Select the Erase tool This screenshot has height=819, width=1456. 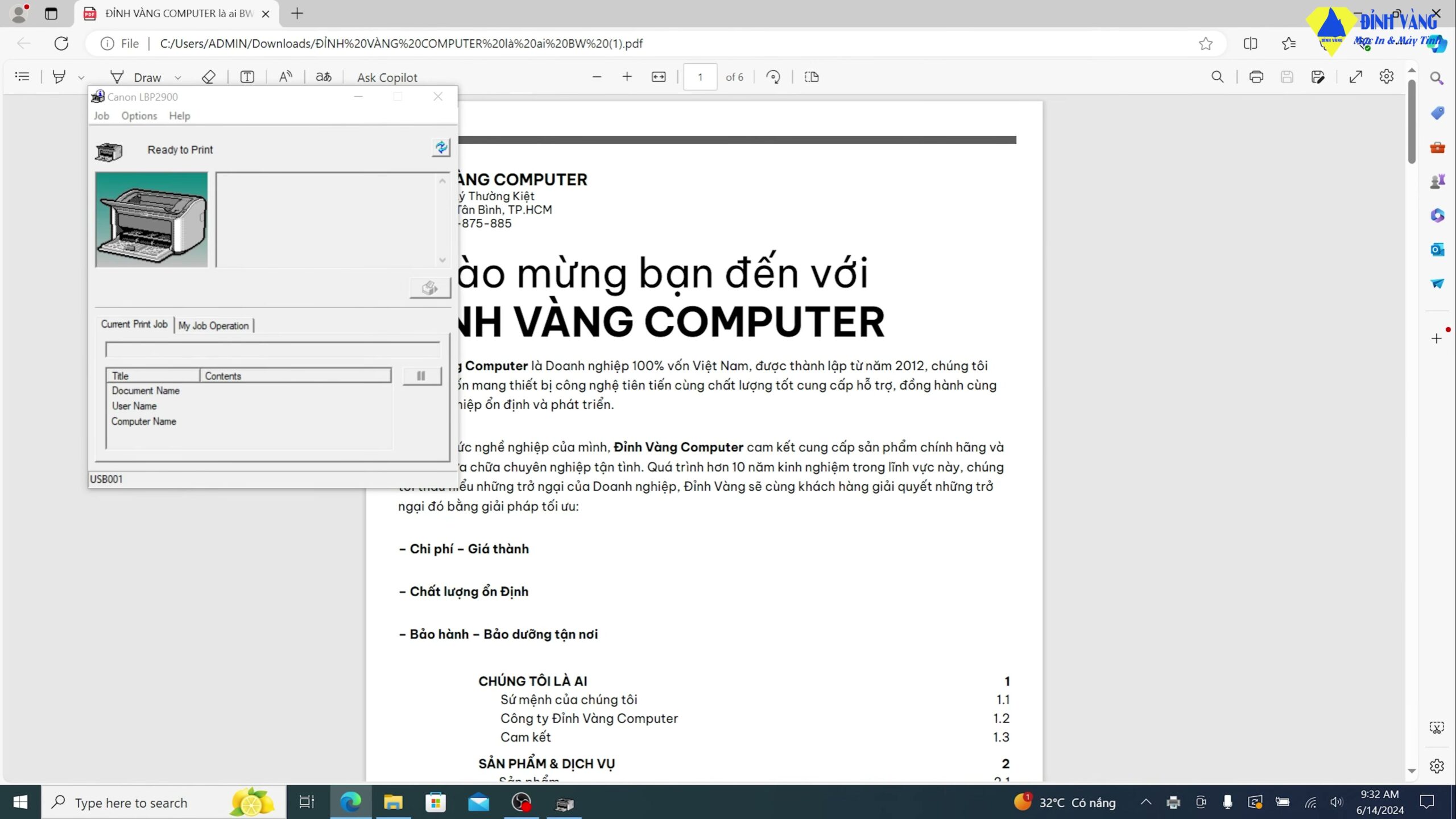click(x=209, y=77)
